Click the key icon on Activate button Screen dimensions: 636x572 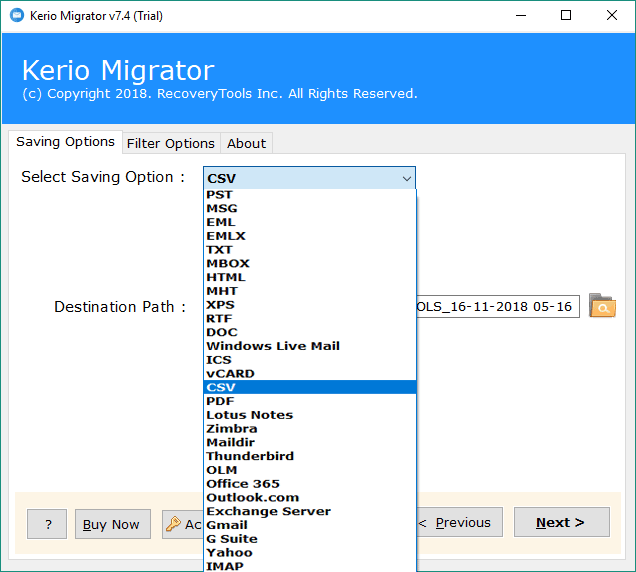(x=174, y=524)
